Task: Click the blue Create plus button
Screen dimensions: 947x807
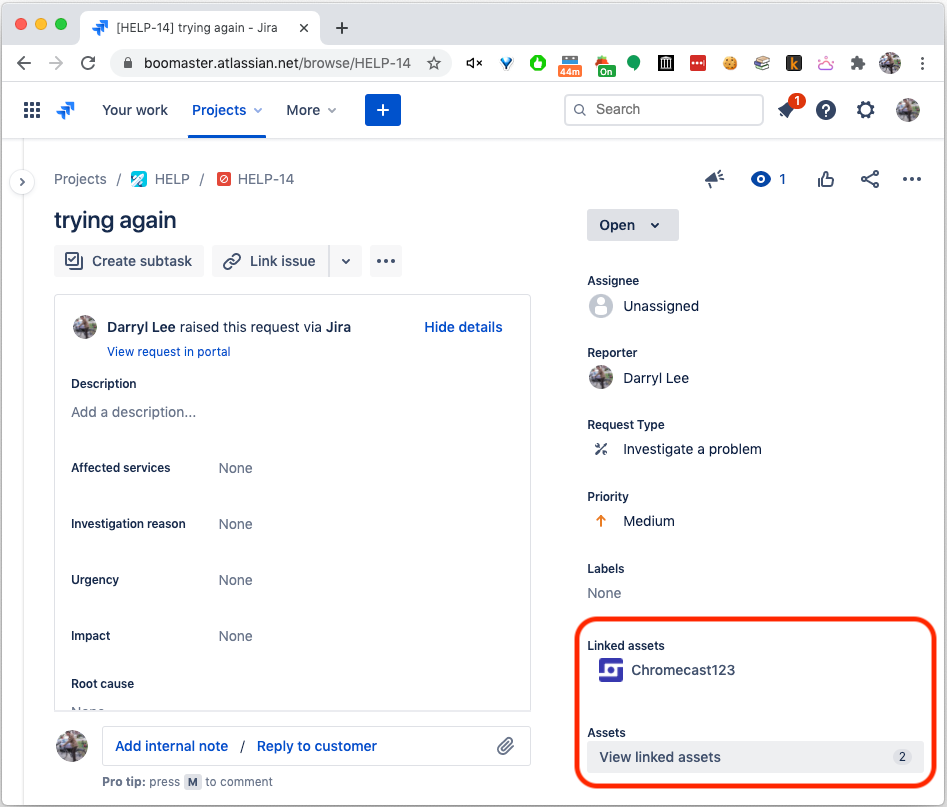Action: [x=382, y=110]
